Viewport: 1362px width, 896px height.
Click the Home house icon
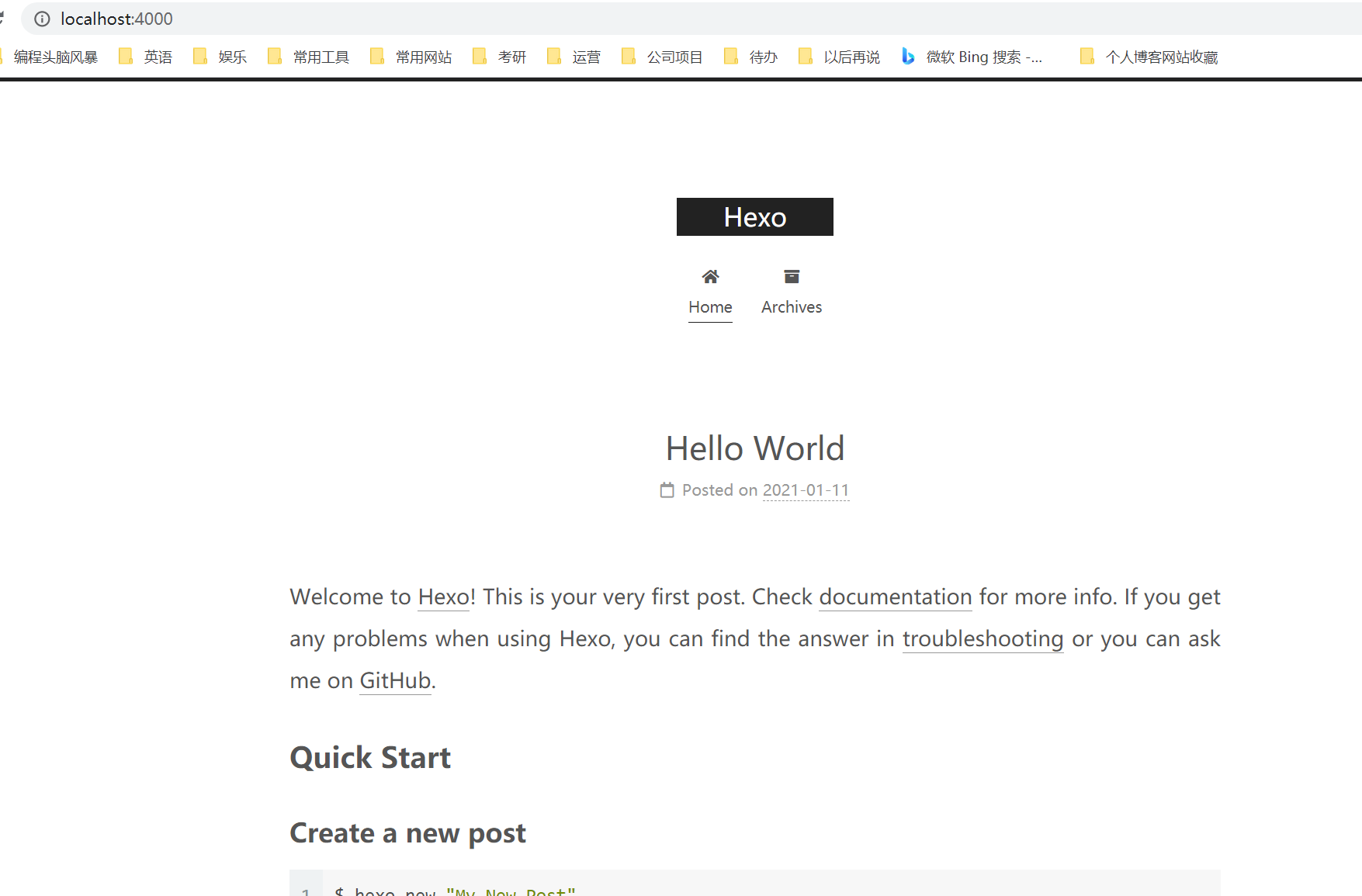tap(710, 276)
